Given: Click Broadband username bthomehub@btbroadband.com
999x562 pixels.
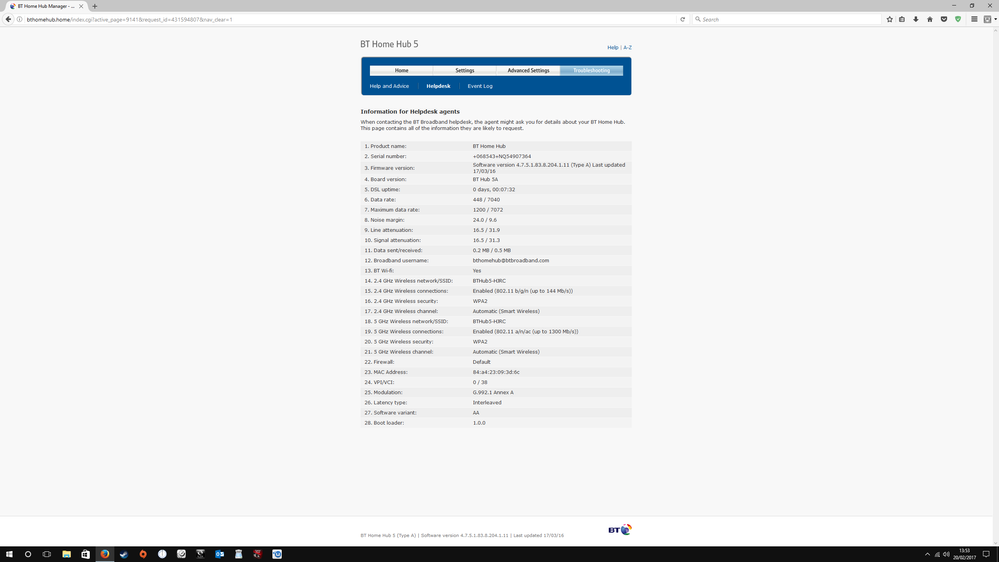Looking at the screenshot, I should (510, 261).
